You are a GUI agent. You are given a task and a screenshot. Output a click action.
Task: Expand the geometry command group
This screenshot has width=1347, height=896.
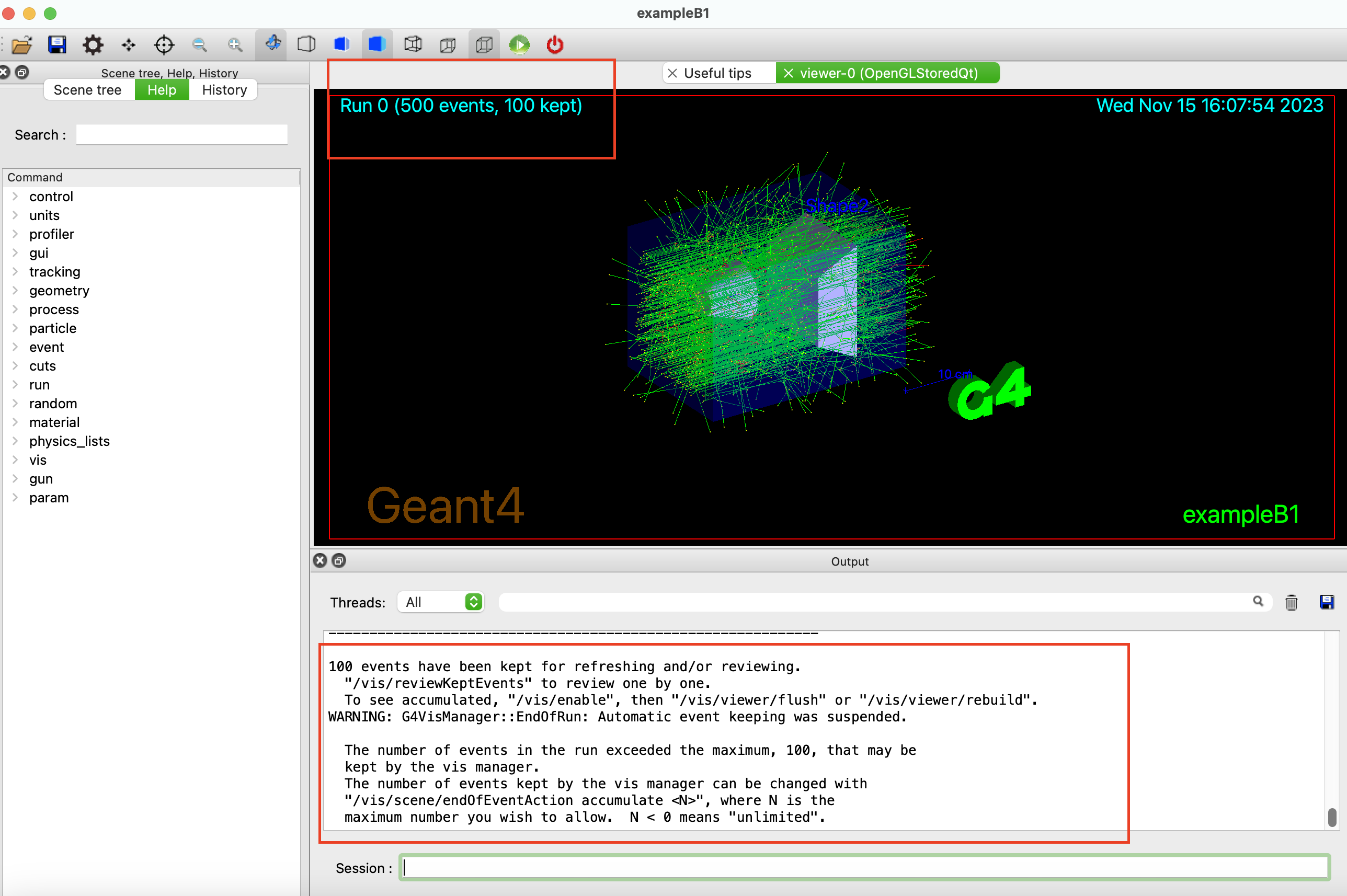16,290
